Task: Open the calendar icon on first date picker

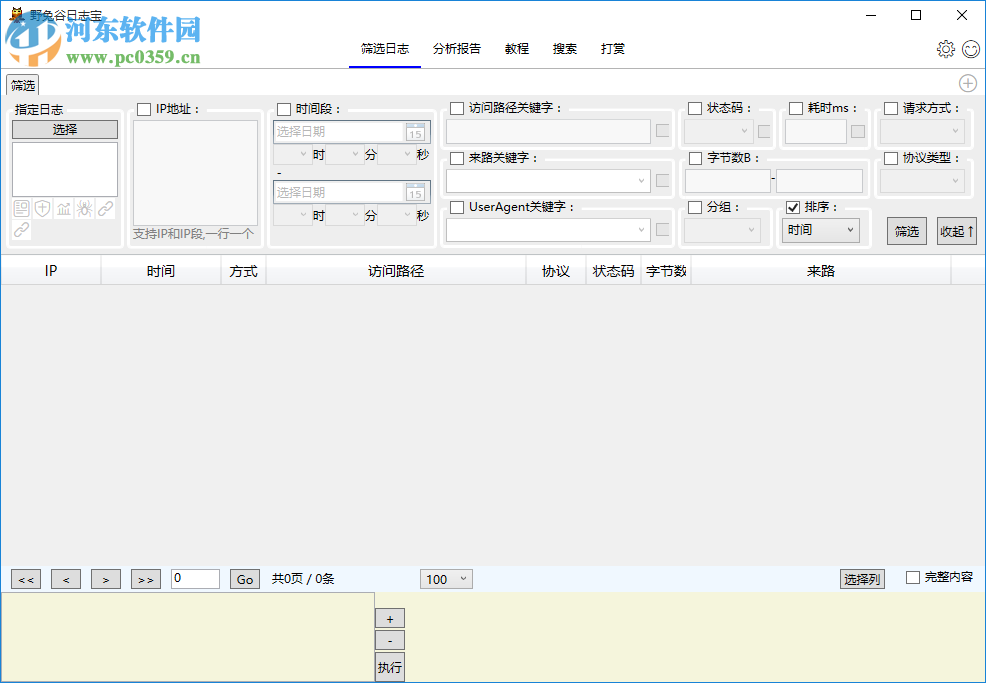Action: 417,132
